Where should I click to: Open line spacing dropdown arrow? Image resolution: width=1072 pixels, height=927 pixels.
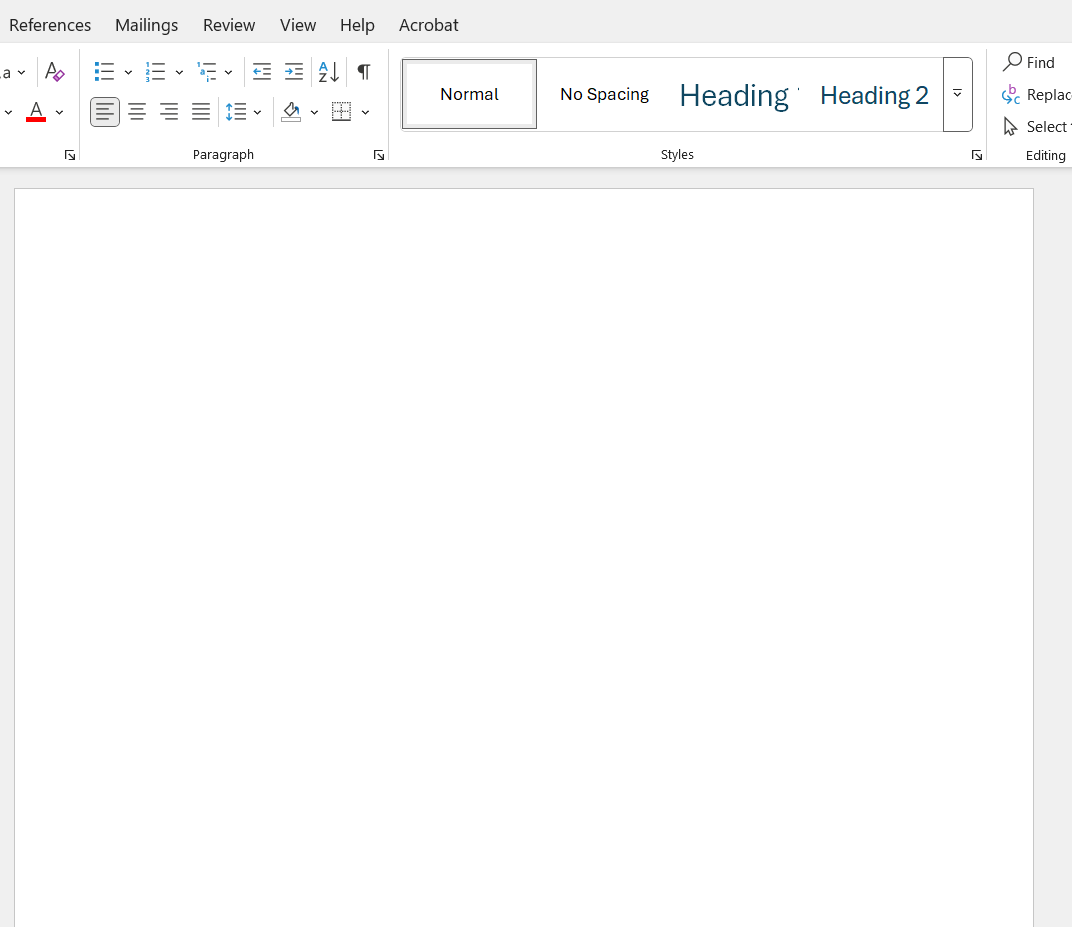(258, 112)
